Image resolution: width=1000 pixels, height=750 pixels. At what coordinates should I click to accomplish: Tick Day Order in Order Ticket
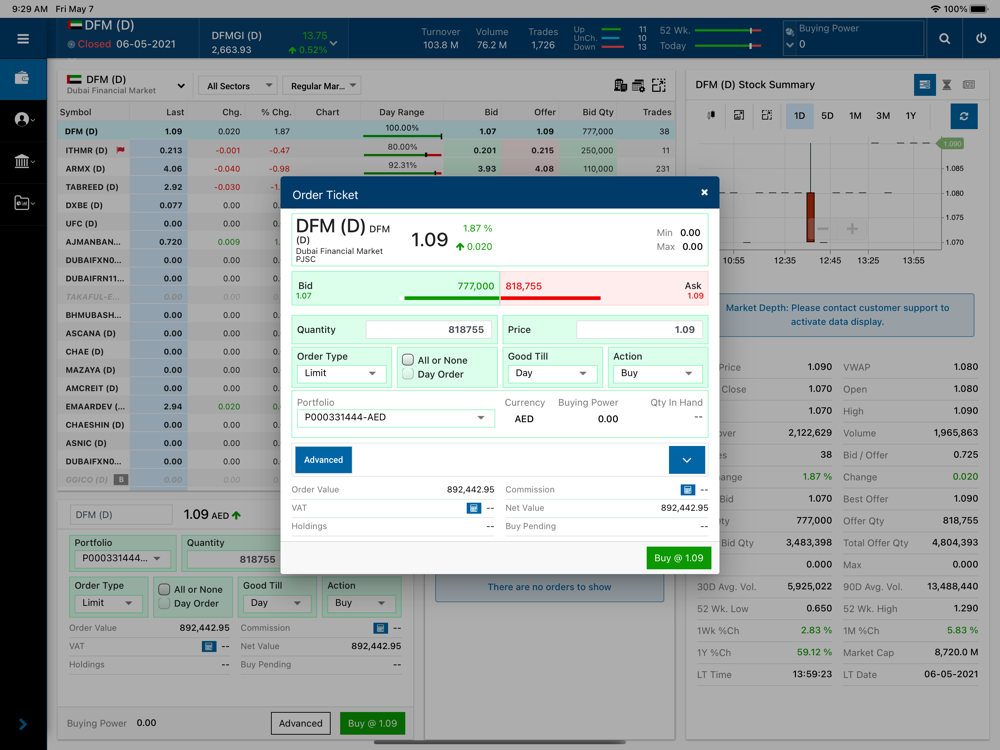pyautogui.click(x=408, y=374)
